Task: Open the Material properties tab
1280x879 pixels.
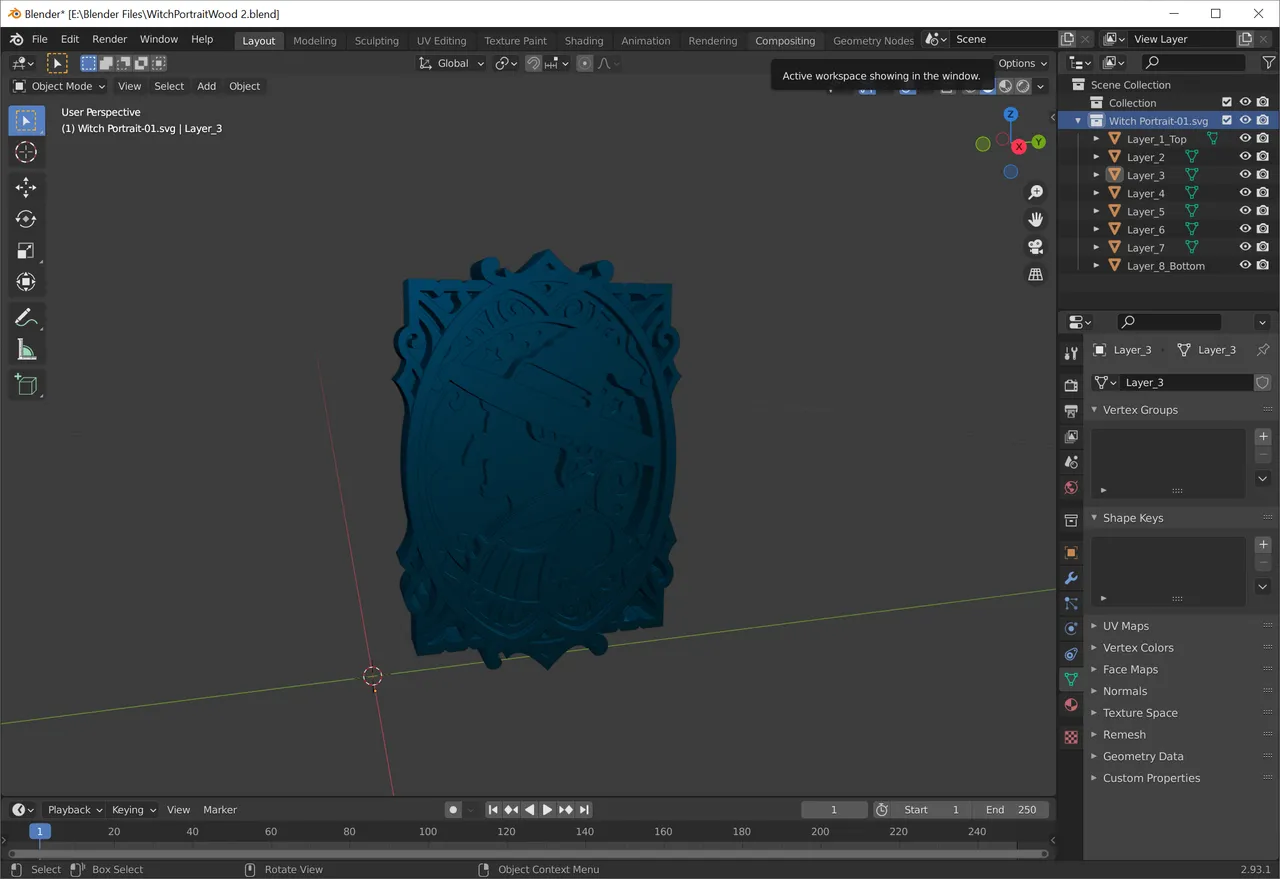Action: coord(1071,705)
